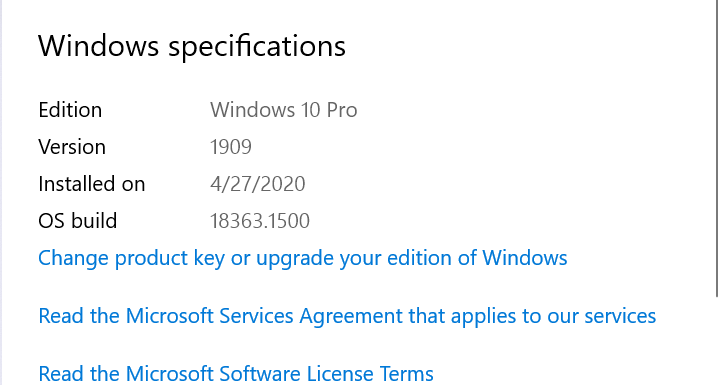Click the word 'upgrade' in product key link
Image resolution: width=718 pixels, height=385 pixels.
point(295,259)
